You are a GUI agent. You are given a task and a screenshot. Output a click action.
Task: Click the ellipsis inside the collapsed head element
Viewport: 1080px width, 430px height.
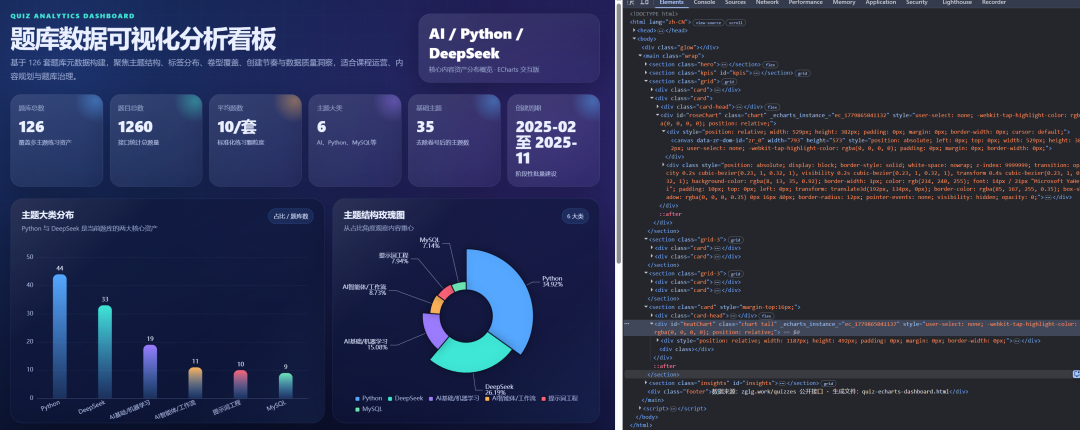coord(663,30)
